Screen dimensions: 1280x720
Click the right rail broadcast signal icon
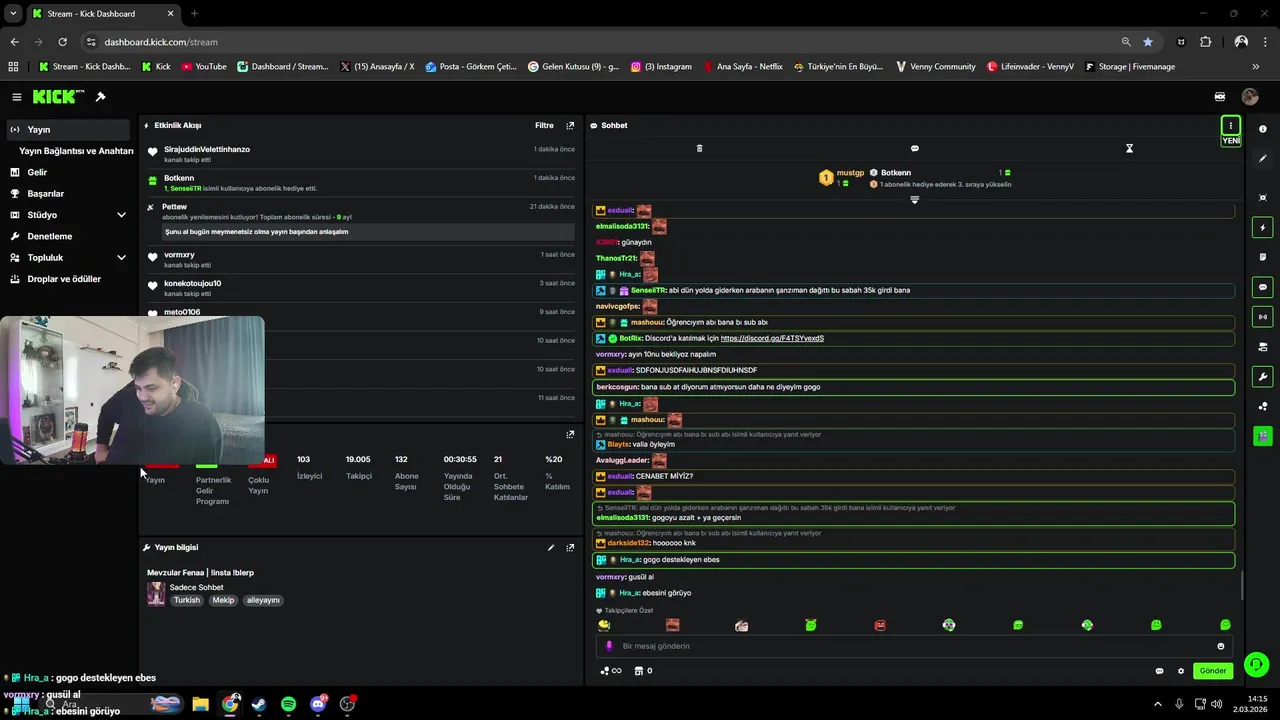pyautogui.click(x=1262, y=317)
